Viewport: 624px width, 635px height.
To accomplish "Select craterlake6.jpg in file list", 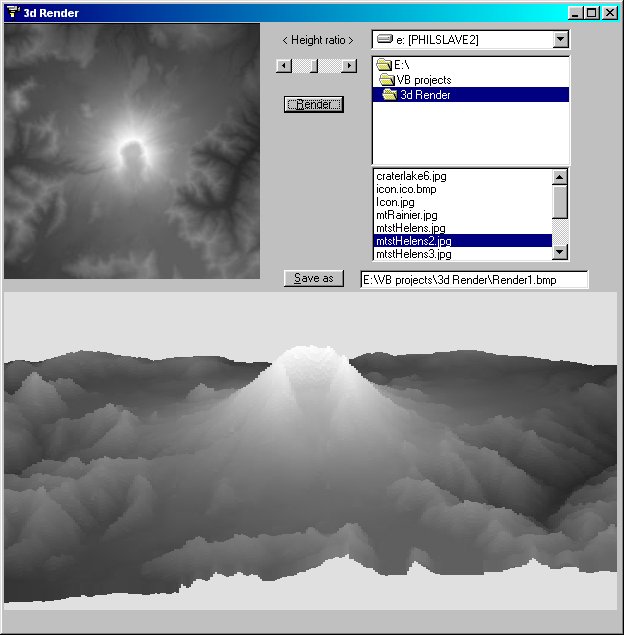I will 462,176.
